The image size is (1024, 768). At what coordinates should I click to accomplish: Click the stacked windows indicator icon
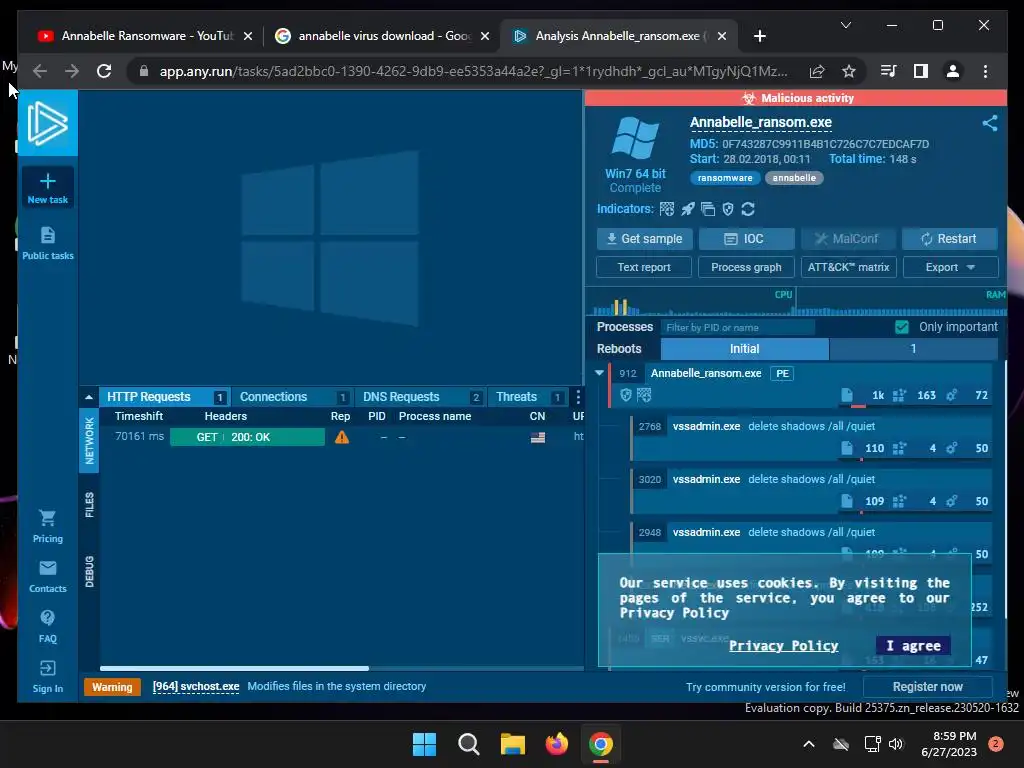tap(708, 209)
